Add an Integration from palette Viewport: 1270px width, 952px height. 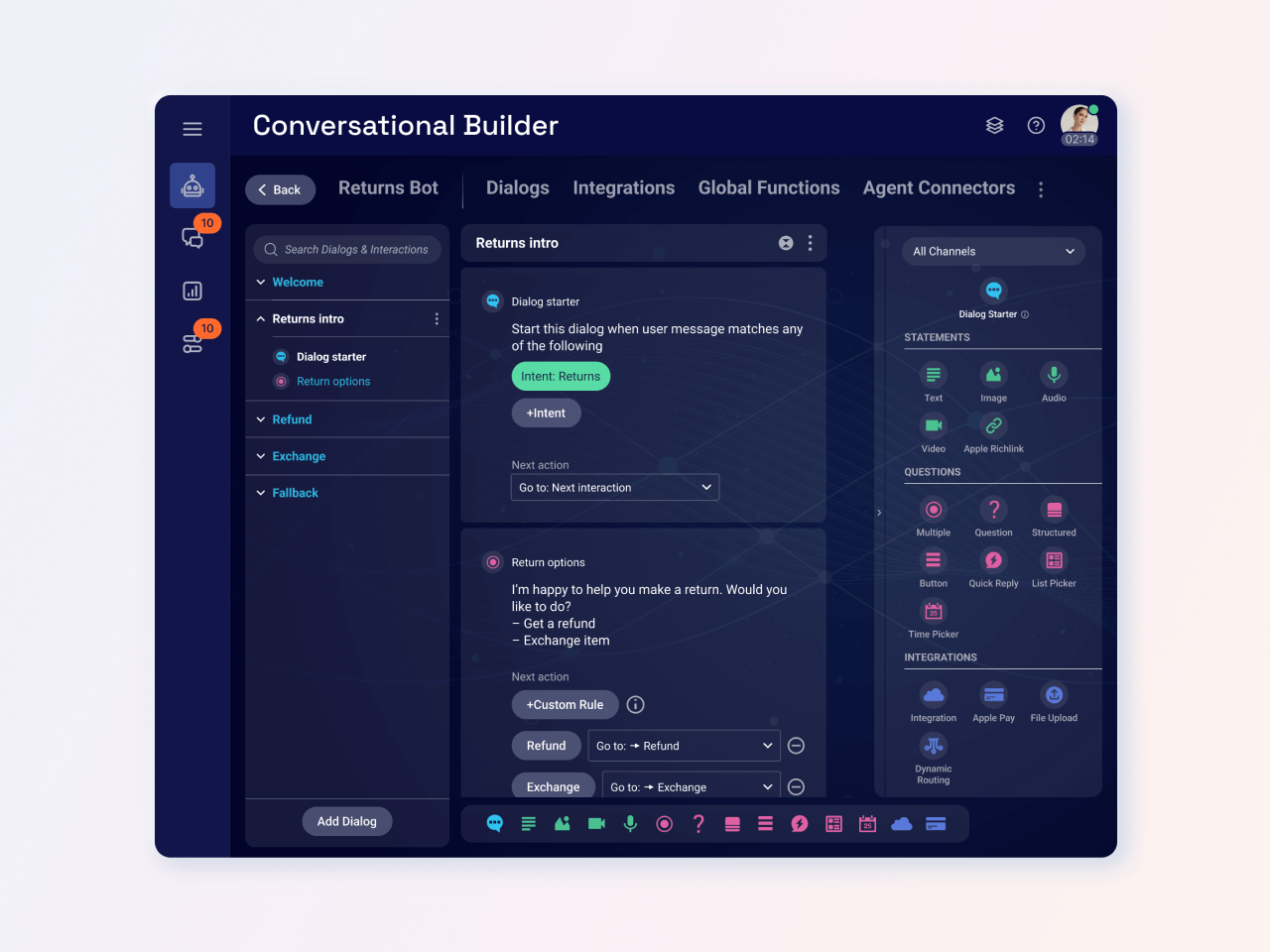[x=934, y=695]
